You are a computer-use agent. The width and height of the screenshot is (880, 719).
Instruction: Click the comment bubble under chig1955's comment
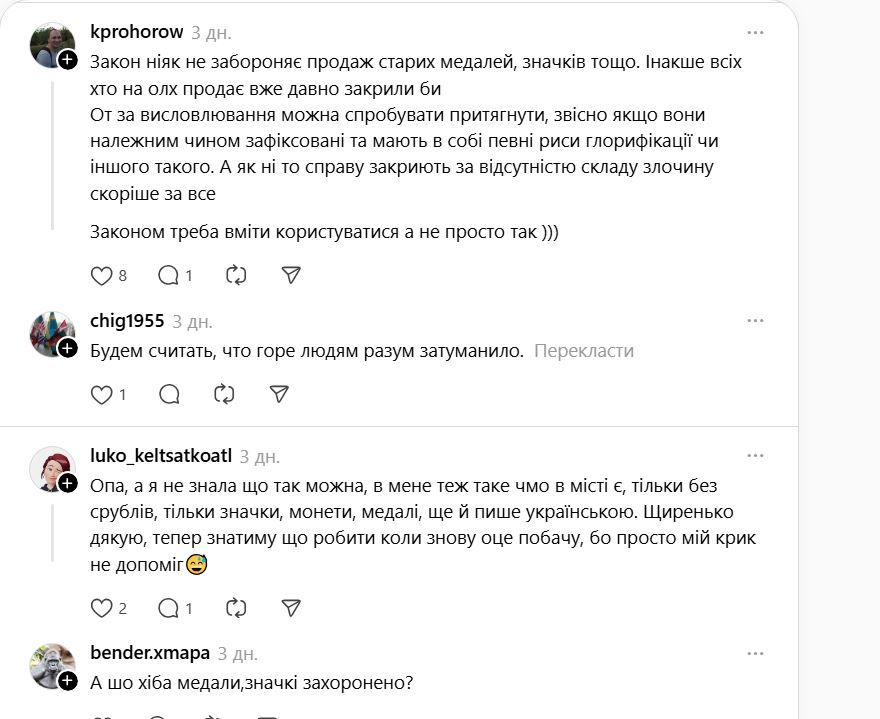pyautogui.click(x=168, y=394)
